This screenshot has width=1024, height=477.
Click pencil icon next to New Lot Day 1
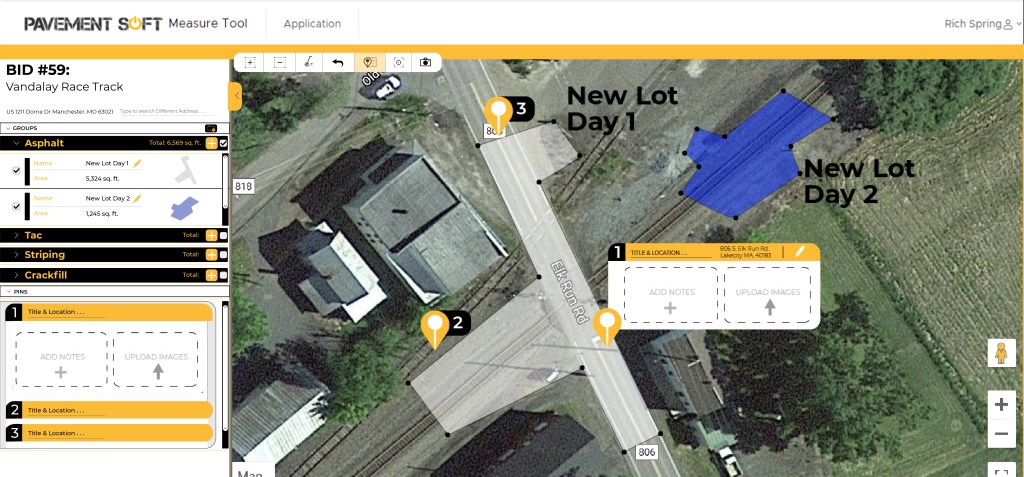coord(138,162)
